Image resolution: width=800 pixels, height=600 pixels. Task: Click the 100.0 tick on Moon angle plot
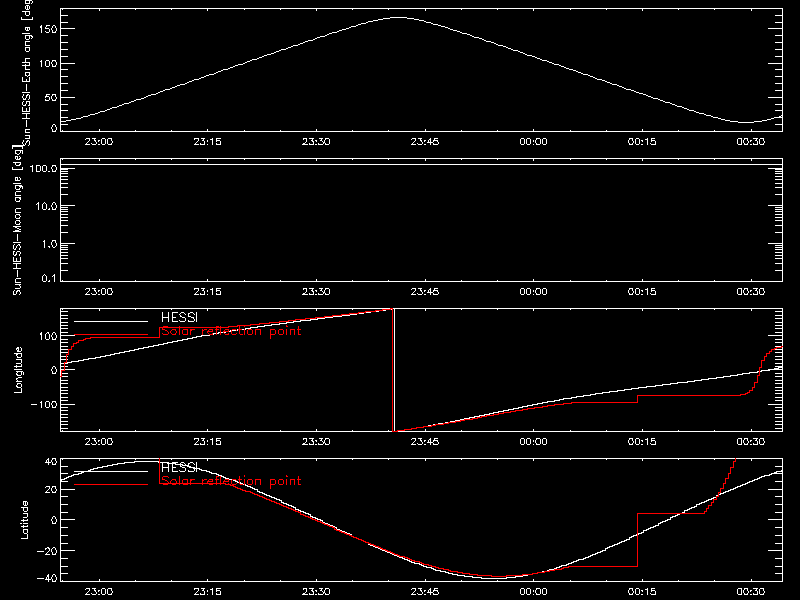[x=43, y=168]
